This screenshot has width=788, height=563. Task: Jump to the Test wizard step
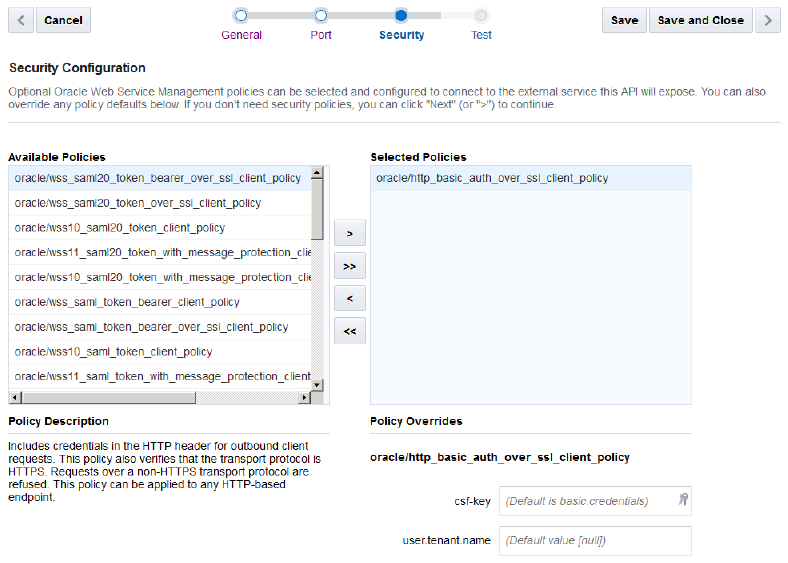pyautogui.click(x=481, y=16)
